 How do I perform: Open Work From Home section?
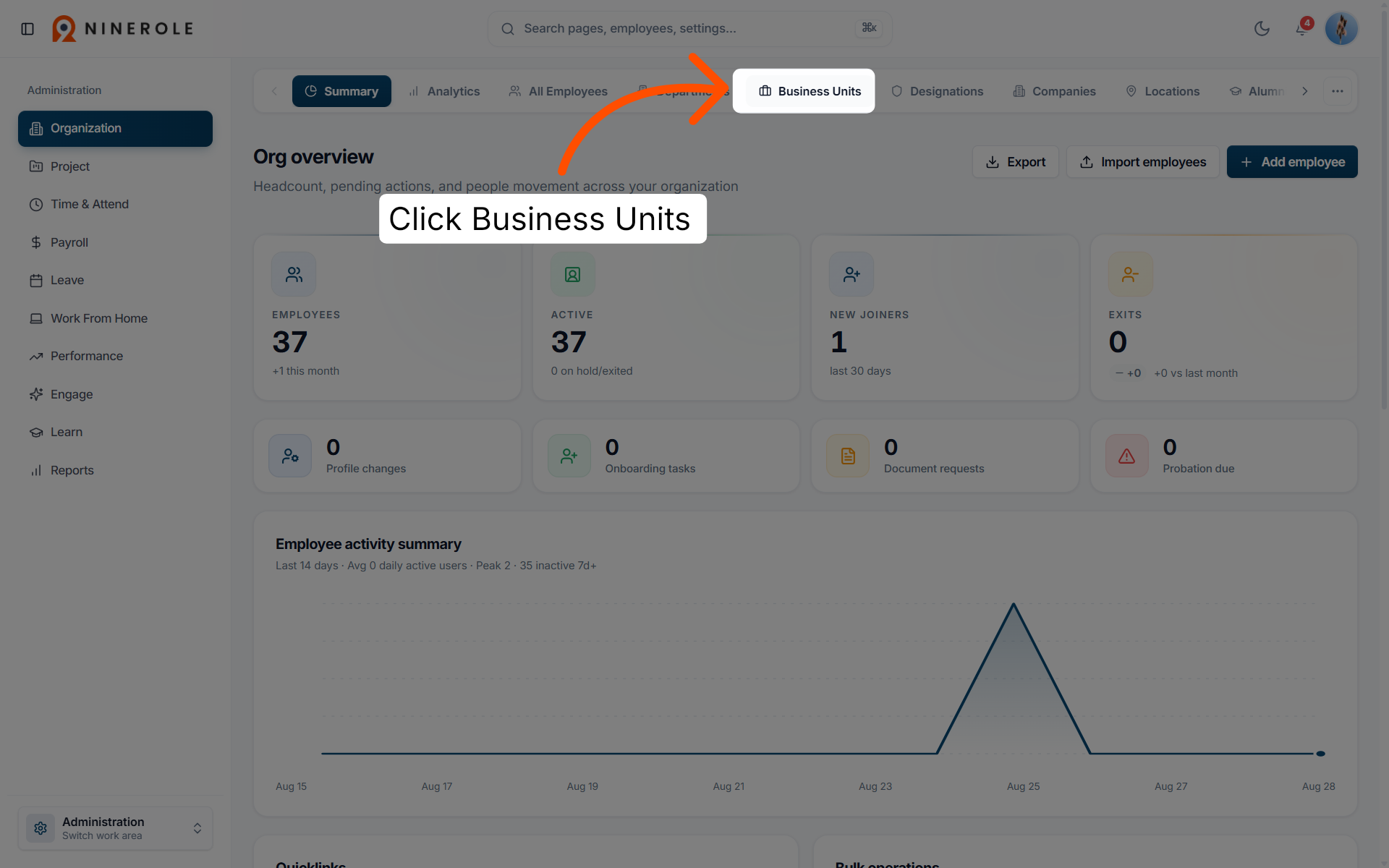115,318
